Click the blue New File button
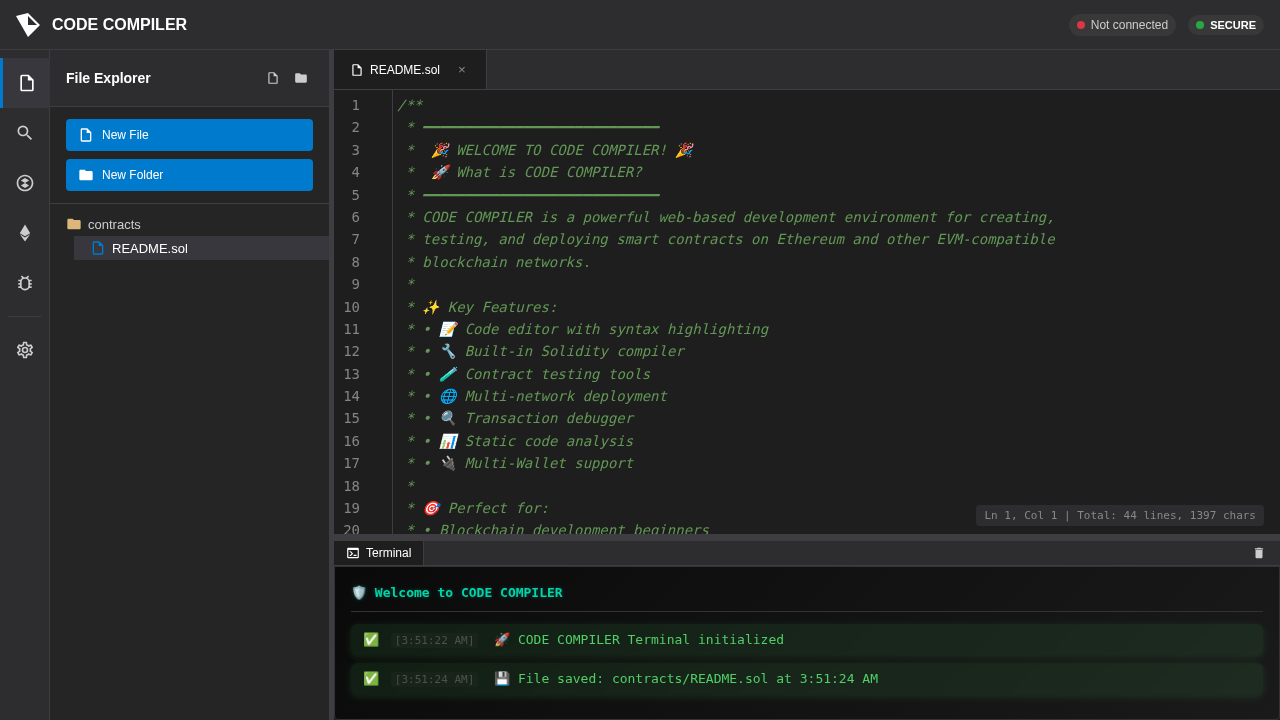1280x720 pixels. [189, 135]
